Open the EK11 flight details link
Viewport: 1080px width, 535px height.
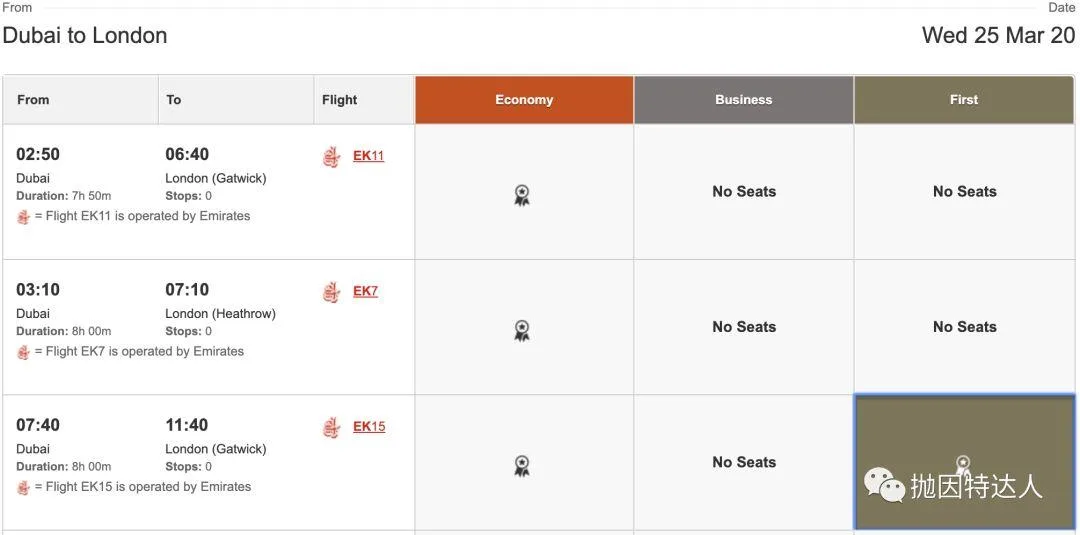pos(368,156)
